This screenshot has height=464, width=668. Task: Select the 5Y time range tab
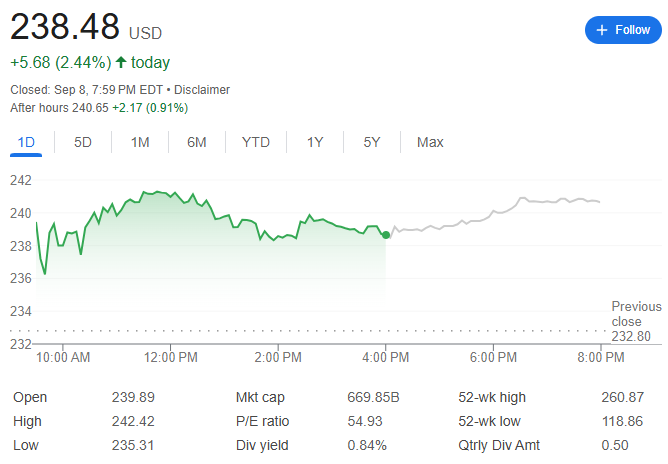point(372,142)
